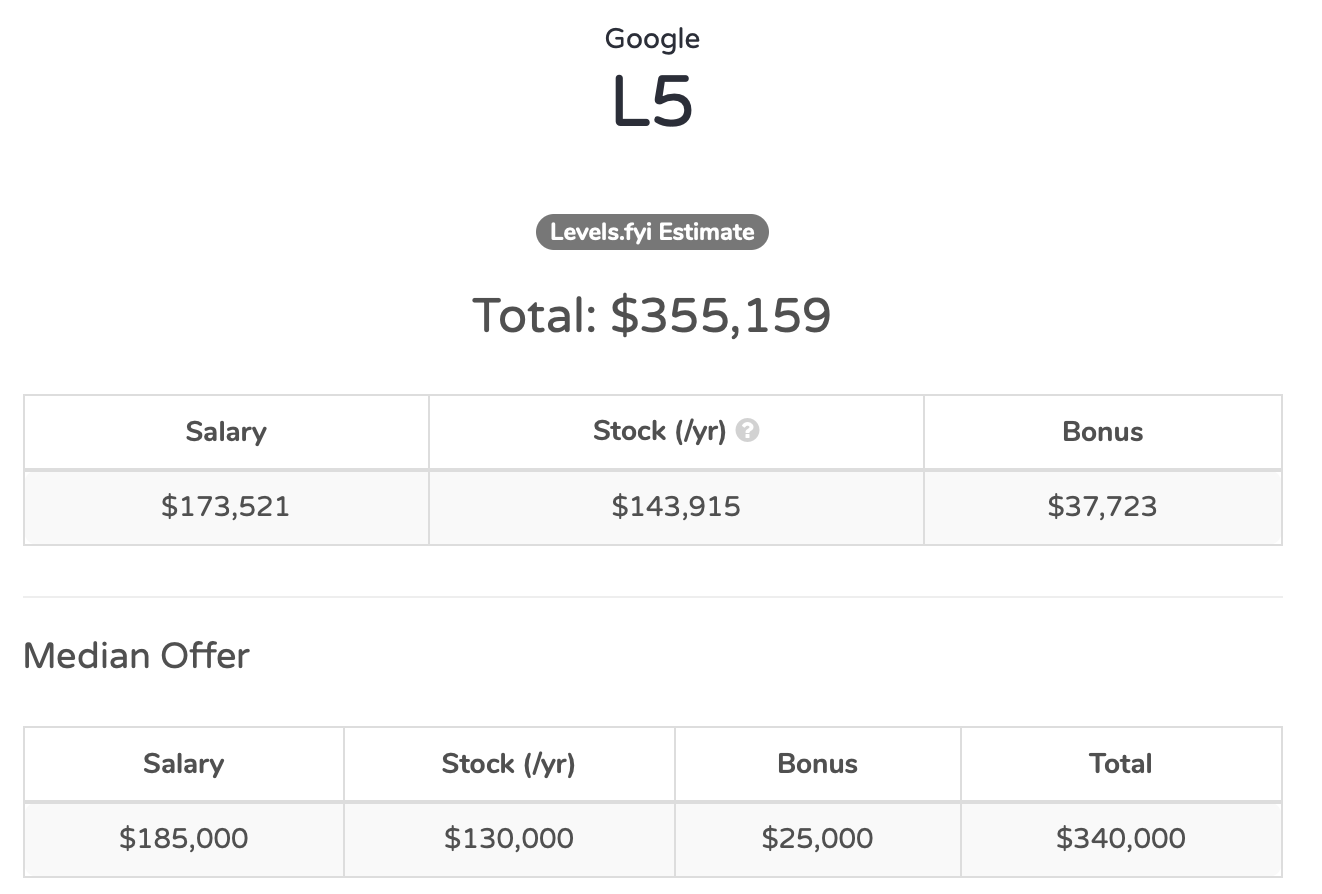The height and width of the screenshot is (894, 1322).
Task: Select the $143,915 stock cell
Action: click(676, 506)
